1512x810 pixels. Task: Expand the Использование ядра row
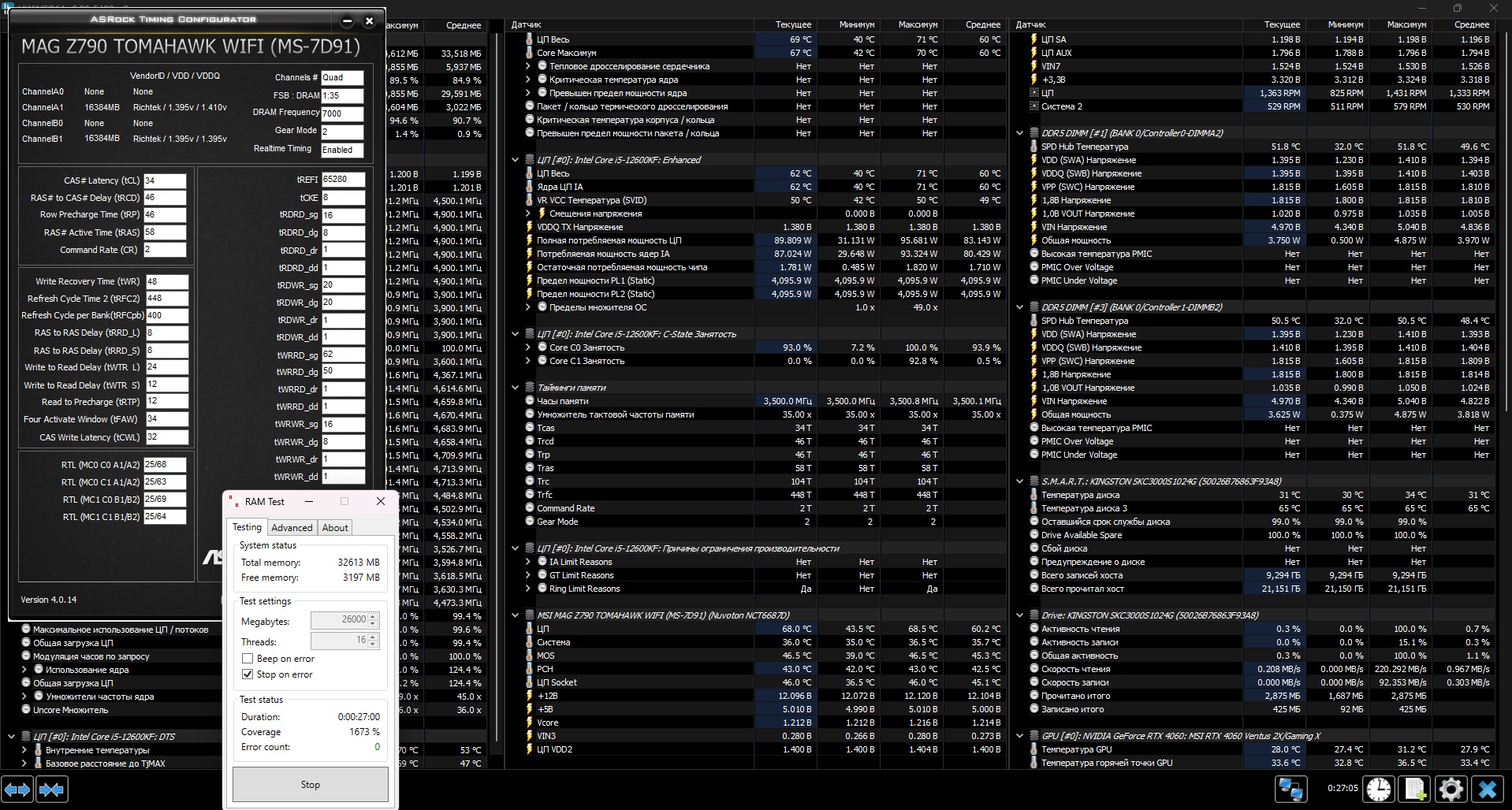pyautogui.click(x=24, y=670)
